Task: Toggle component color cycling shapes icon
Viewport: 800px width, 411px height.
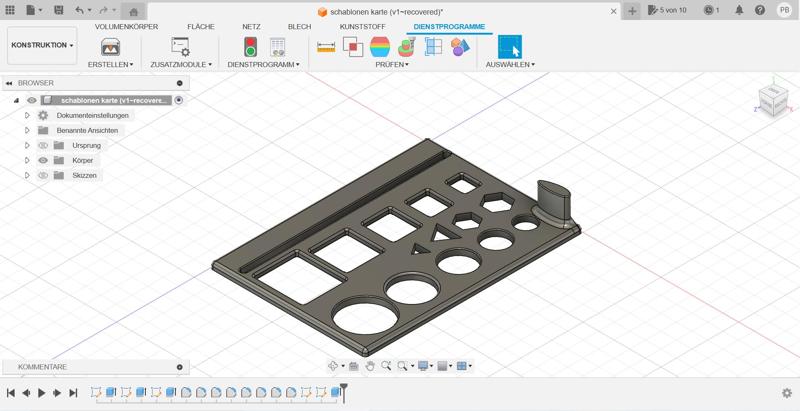Action: 460,47
